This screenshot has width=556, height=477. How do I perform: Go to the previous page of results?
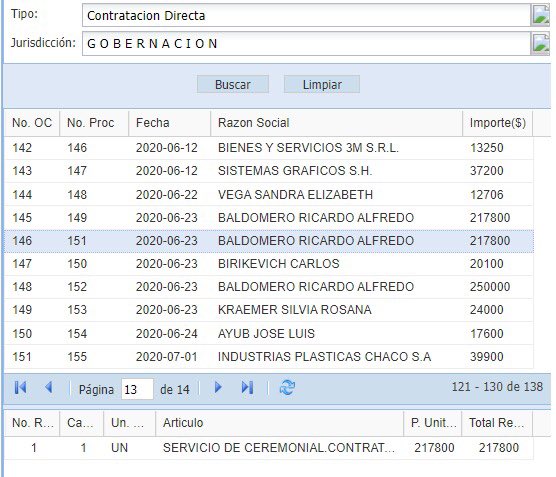[49, 387]
